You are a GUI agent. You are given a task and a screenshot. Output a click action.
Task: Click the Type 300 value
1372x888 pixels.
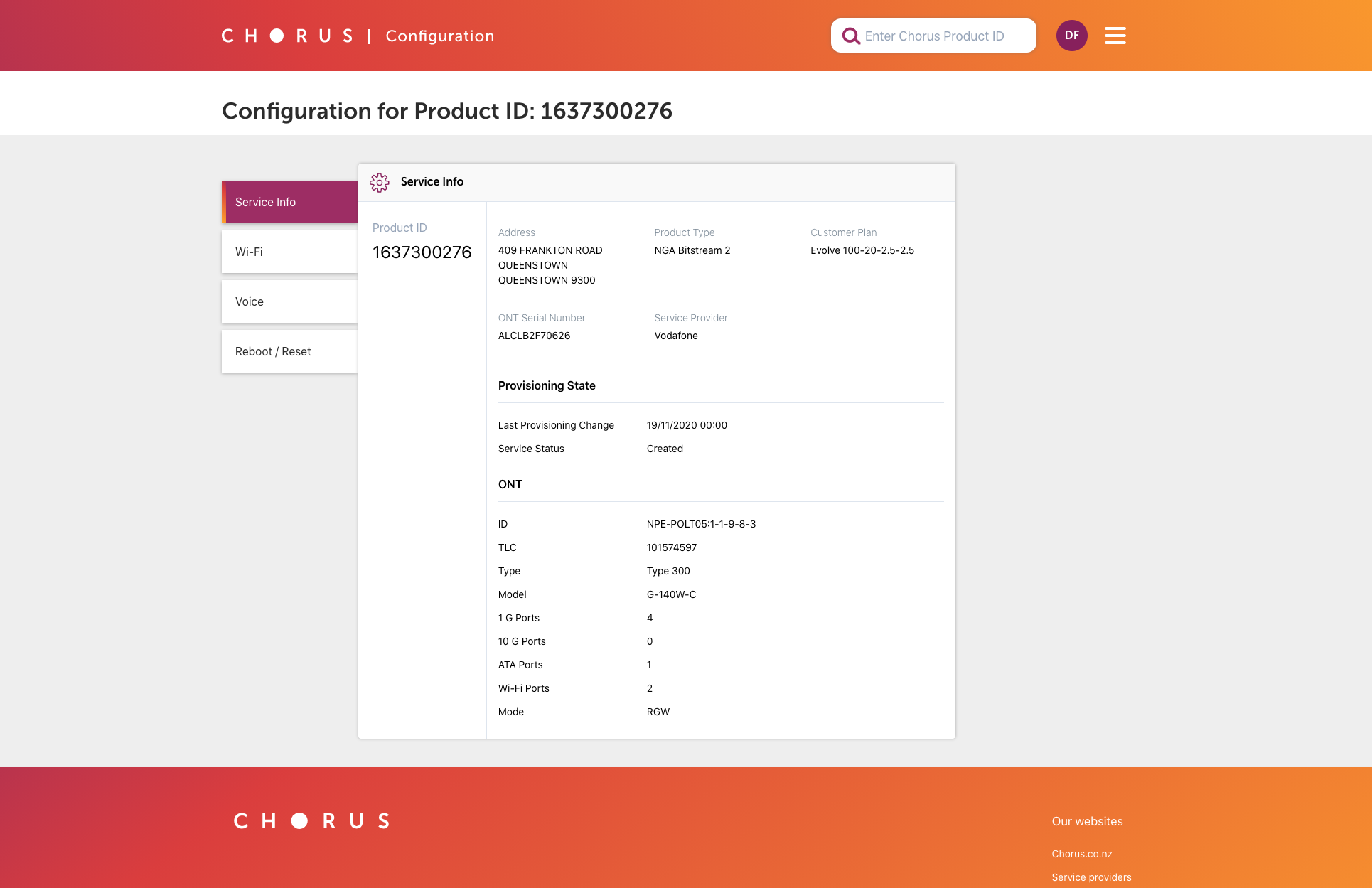pyautogui.click(x=668, y=571)
